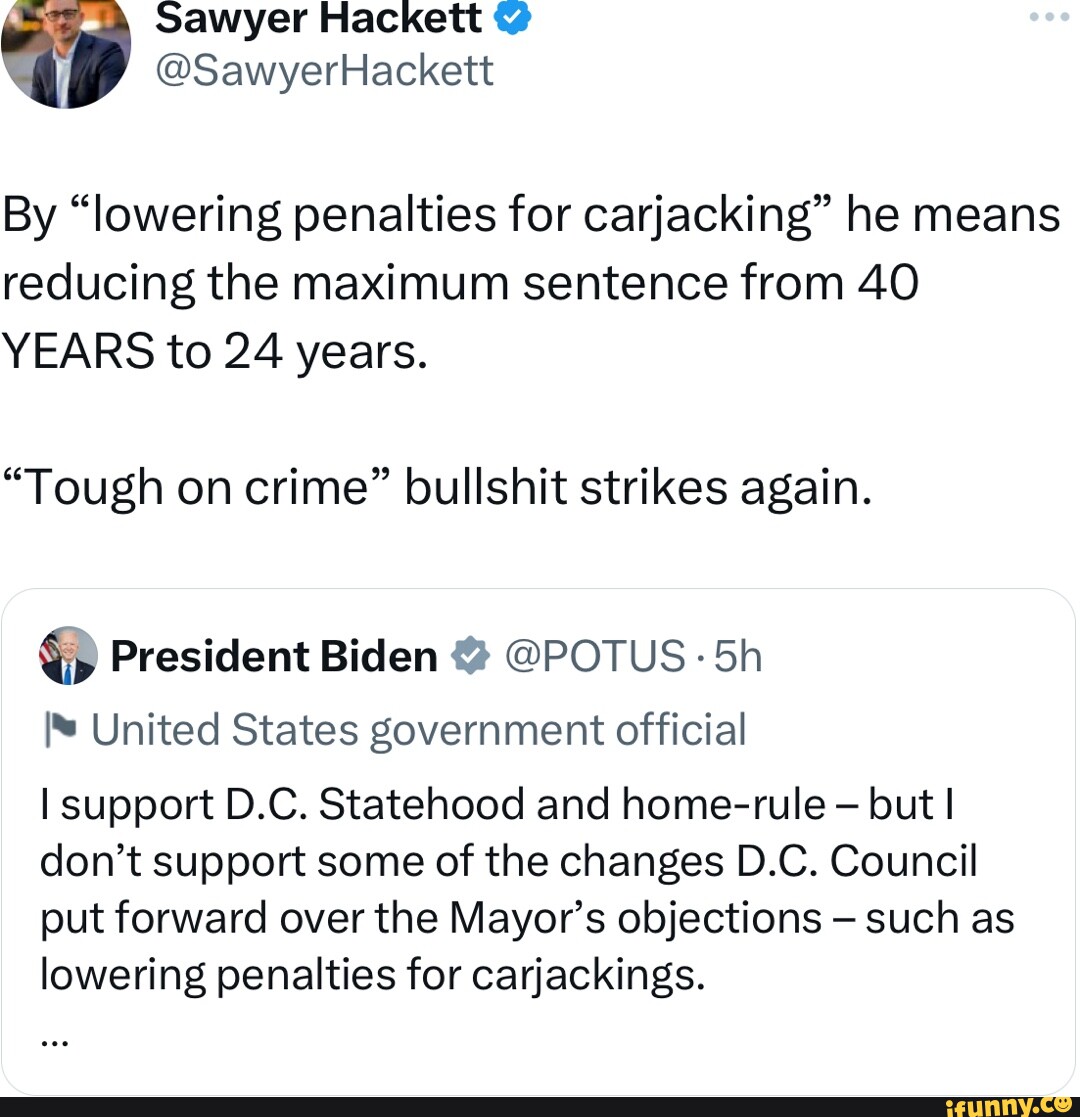The image size is (1080, 1117).
Task: Open Sawyer Hackett's profile picture
Action: click(66, 50)
